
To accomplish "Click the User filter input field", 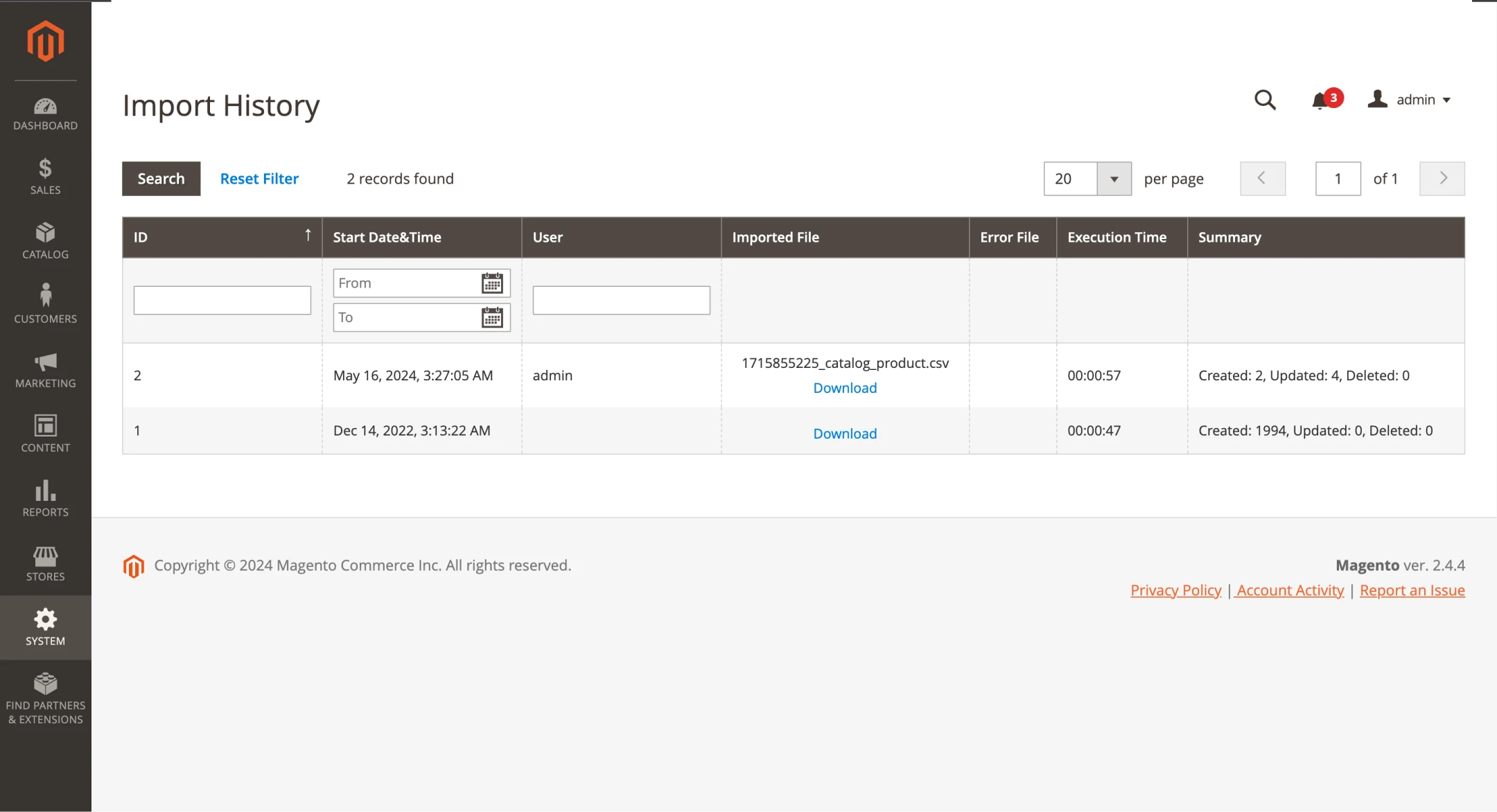I will click(621, 300).
